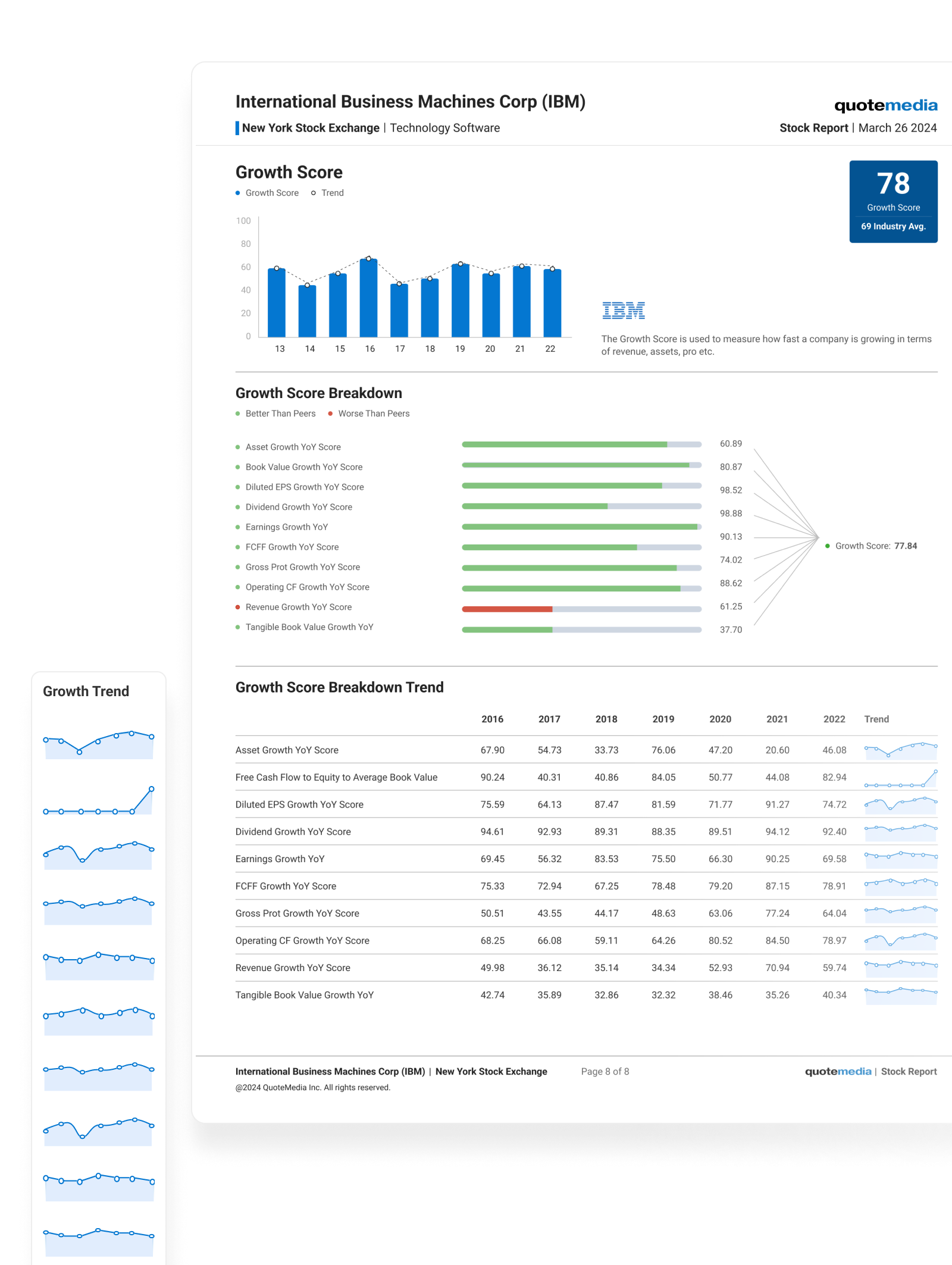The image size is (952, 1265).
Task: Select the Trend column header in the table
Action: click(876, 719)
